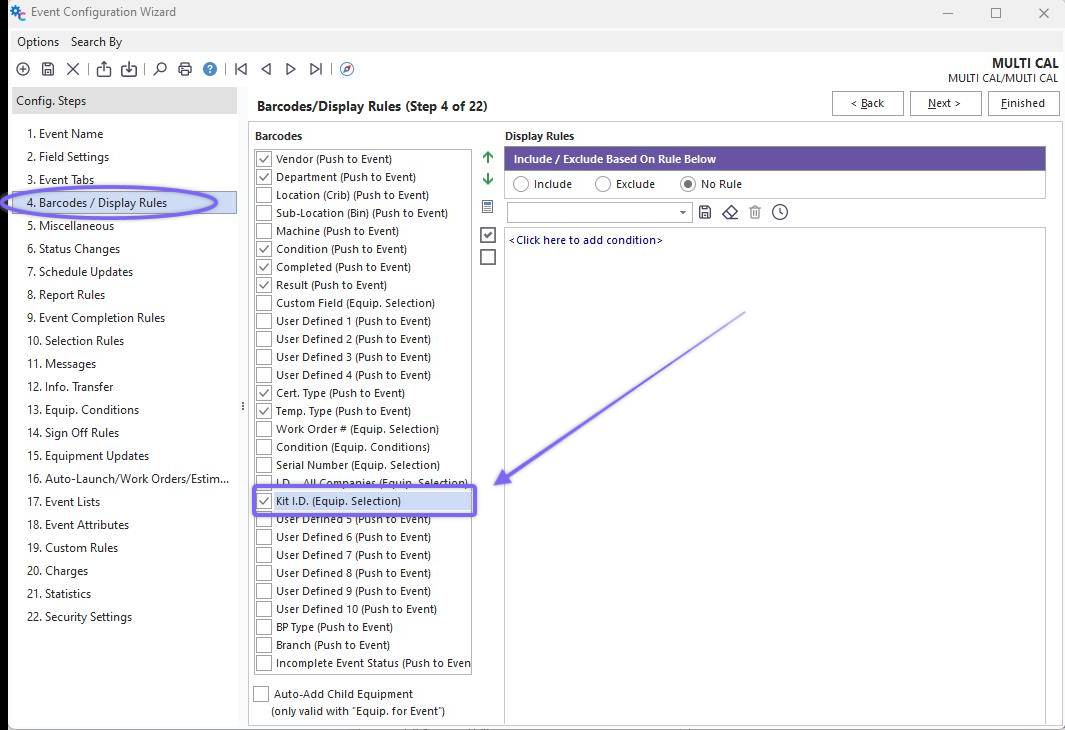Click the eraser icon to clear rule

(x=730, y=212)
